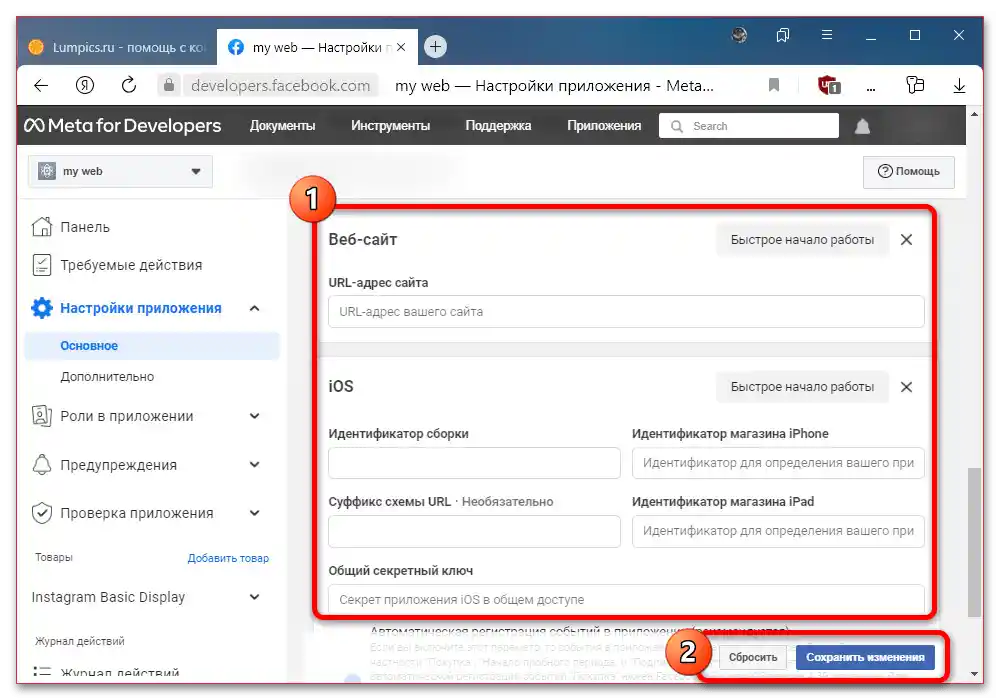Open downloads with the download arrow icon

click(x=959, y=85)
